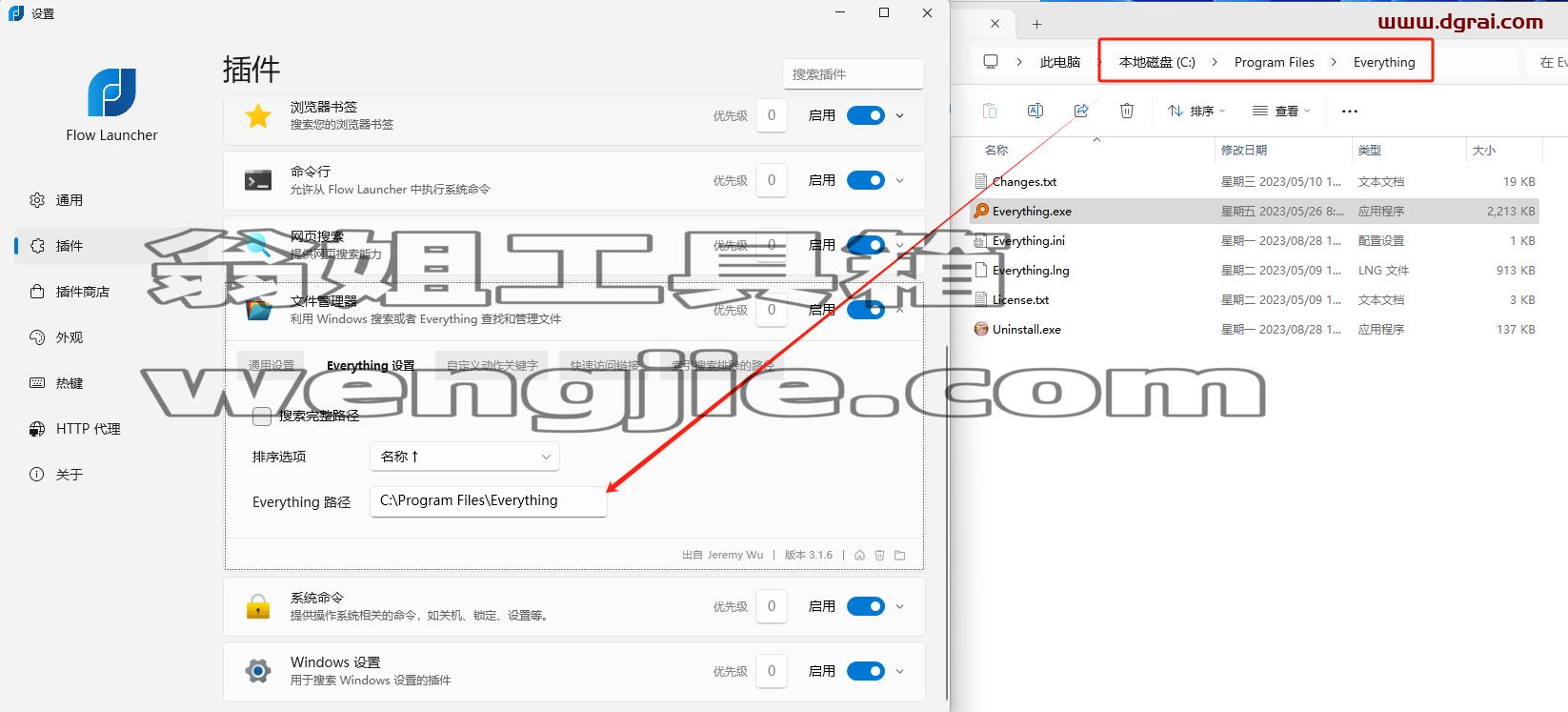Viewport: 1568px width, 712px height.
Task: Disable the Windows 设置 plugin toggle
Action: (x=866, y=671)
